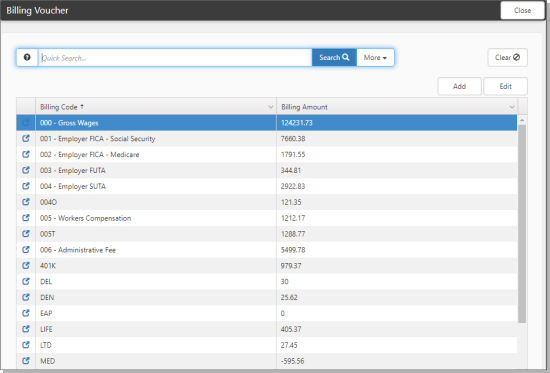550x373 pixels.
Task: Select the 004 - Employer SUTA row
Action: tap(267, 186)
